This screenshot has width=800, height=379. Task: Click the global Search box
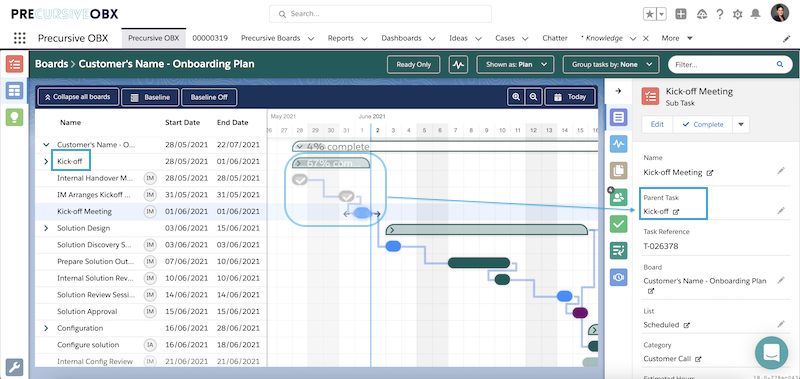[x=381, y=14]
